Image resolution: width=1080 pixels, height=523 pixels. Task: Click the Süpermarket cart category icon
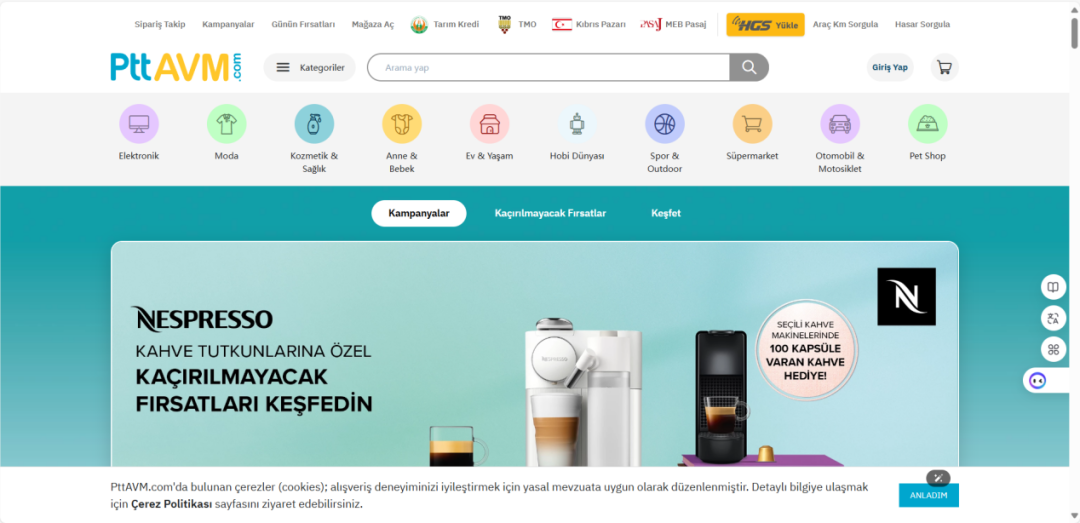pos(752,124)
